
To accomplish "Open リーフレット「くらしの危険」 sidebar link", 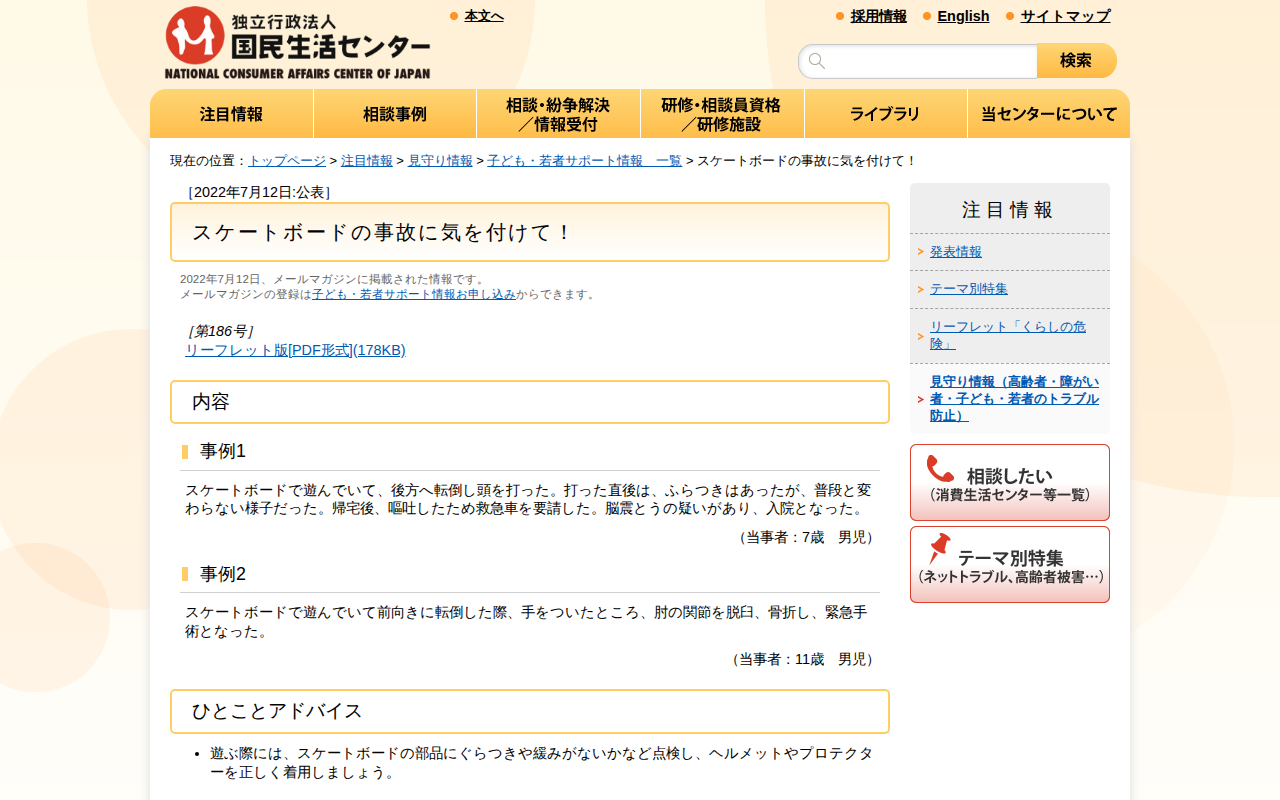I will pos(1008,335).
